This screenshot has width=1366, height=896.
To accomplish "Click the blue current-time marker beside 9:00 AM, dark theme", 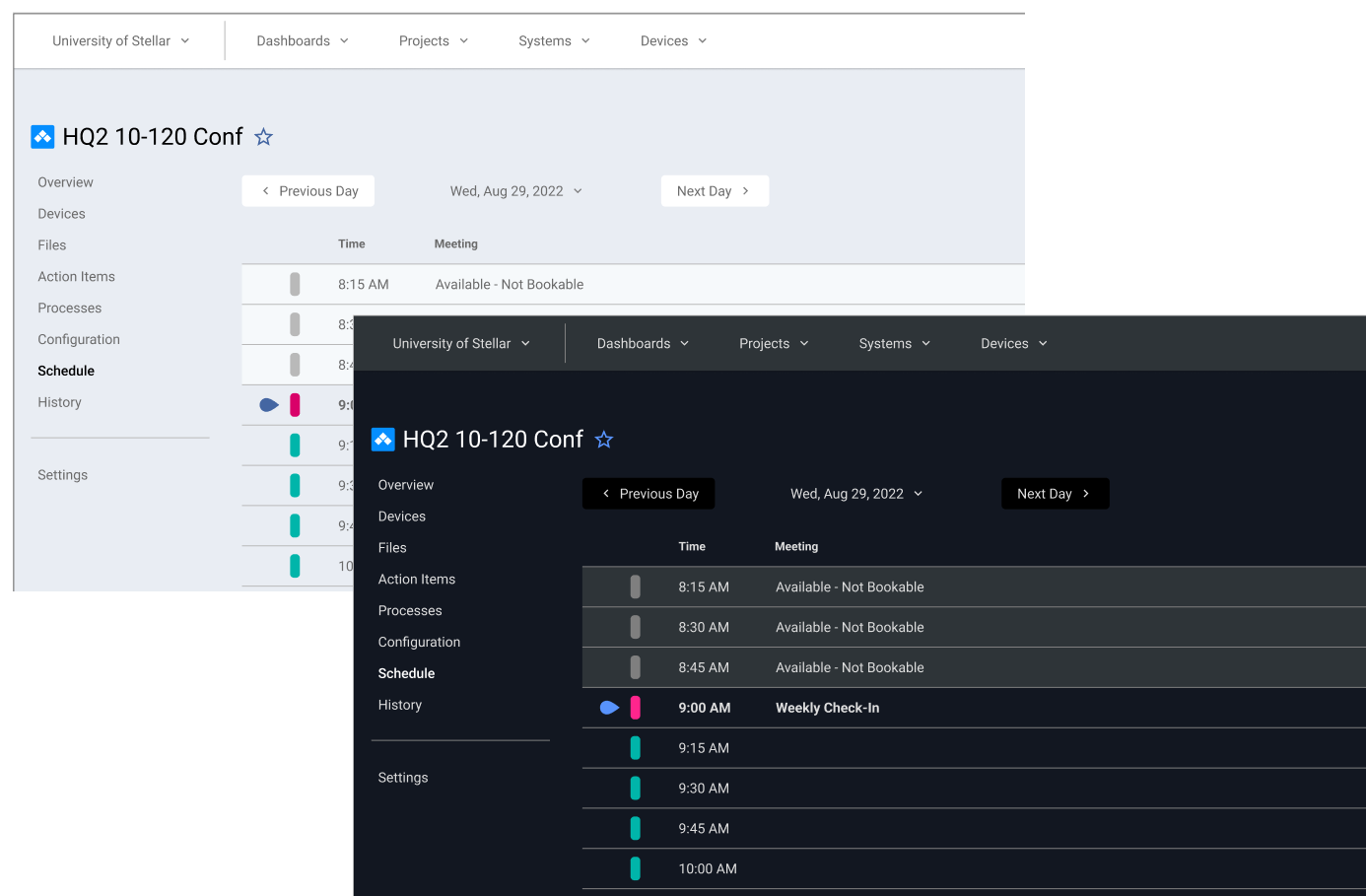I will point(609,708).
